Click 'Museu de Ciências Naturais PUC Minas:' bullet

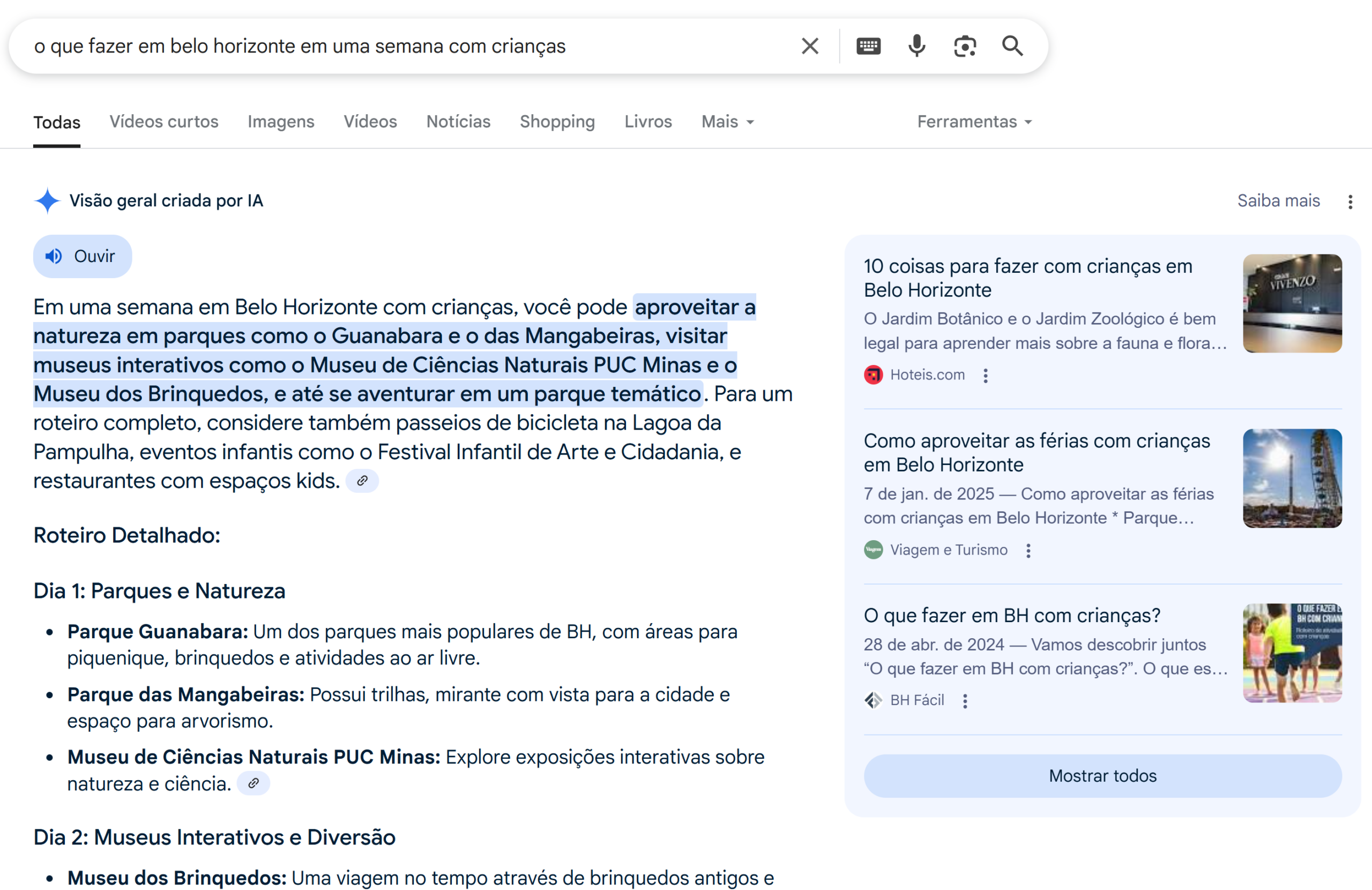(x=253, y=758)
